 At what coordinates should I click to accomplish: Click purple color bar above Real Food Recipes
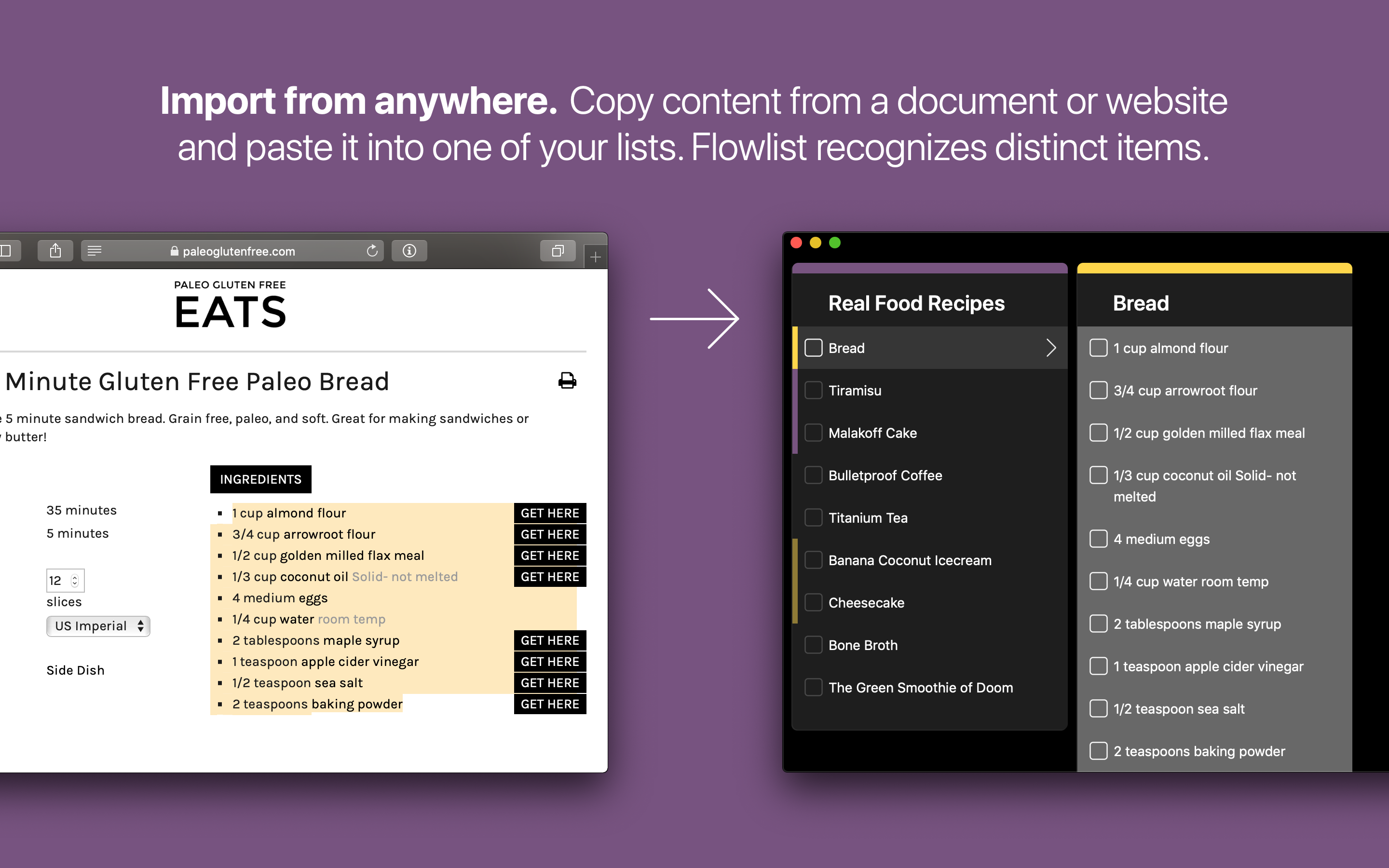pos(929,268)
